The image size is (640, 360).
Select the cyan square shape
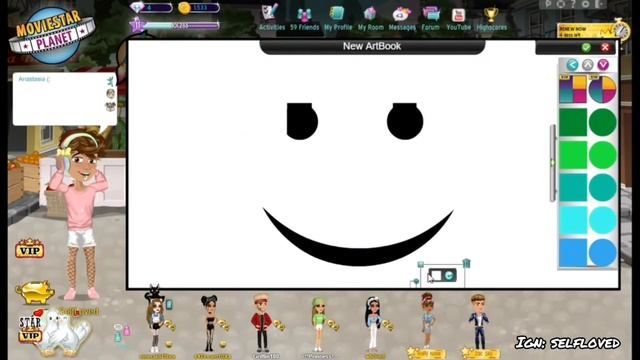pos(573,220)
